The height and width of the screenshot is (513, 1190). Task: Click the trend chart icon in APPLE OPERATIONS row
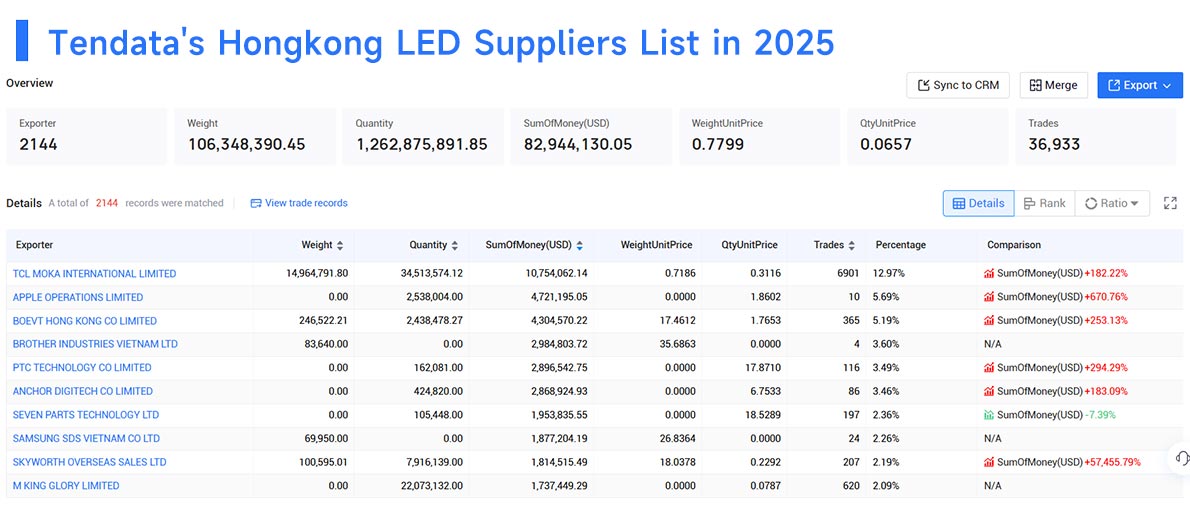[989, 297]
